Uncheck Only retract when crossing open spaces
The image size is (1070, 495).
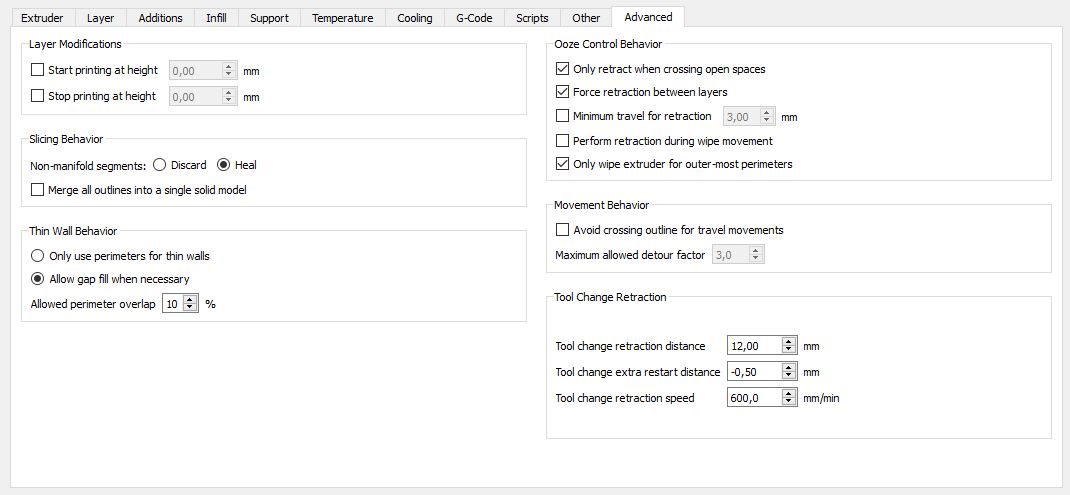click(562, 69)
